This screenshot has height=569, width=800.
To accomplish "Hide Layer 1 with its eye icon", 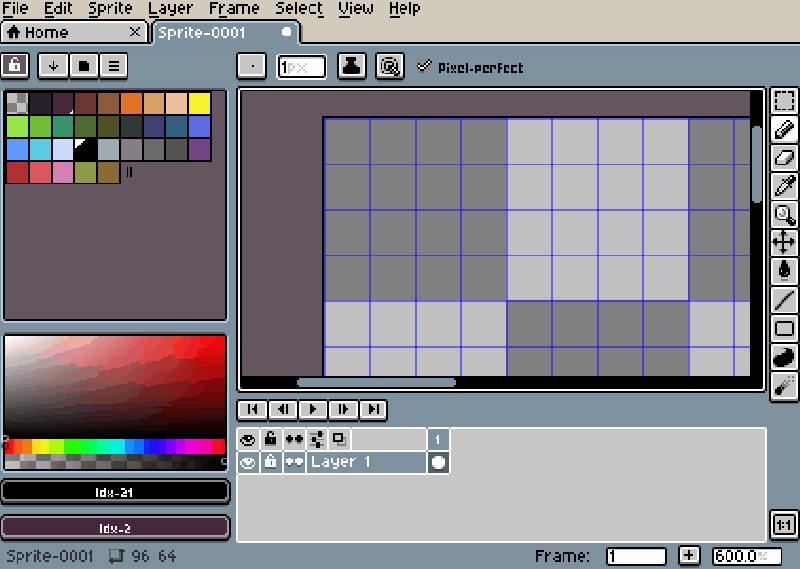I will pyautogui.click(x=248, y=462).
